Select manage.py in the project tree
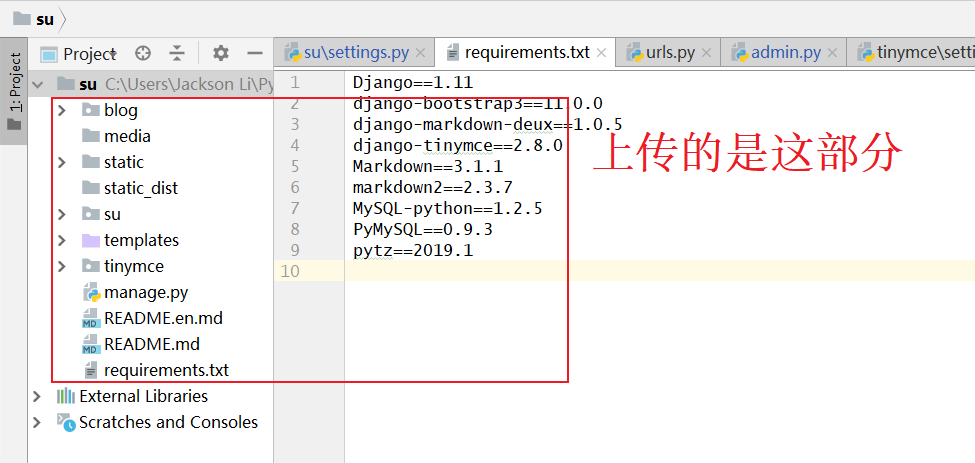The width and height of the screenshot is (975, 463). coord(146,292)
